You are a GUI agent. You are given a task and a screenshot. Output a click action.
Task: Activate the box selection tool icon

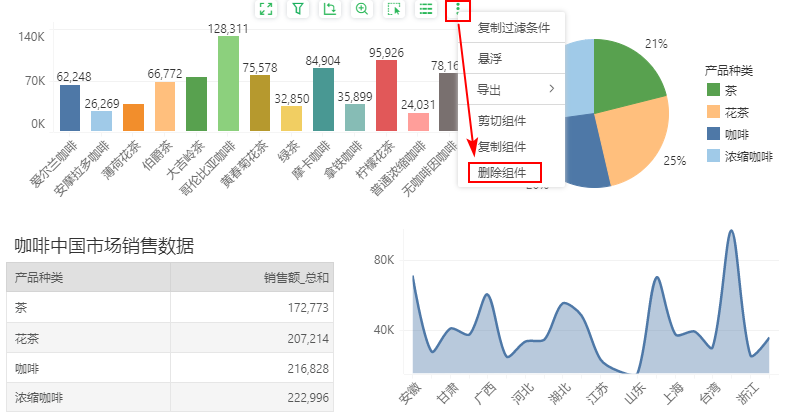point(394,9)
